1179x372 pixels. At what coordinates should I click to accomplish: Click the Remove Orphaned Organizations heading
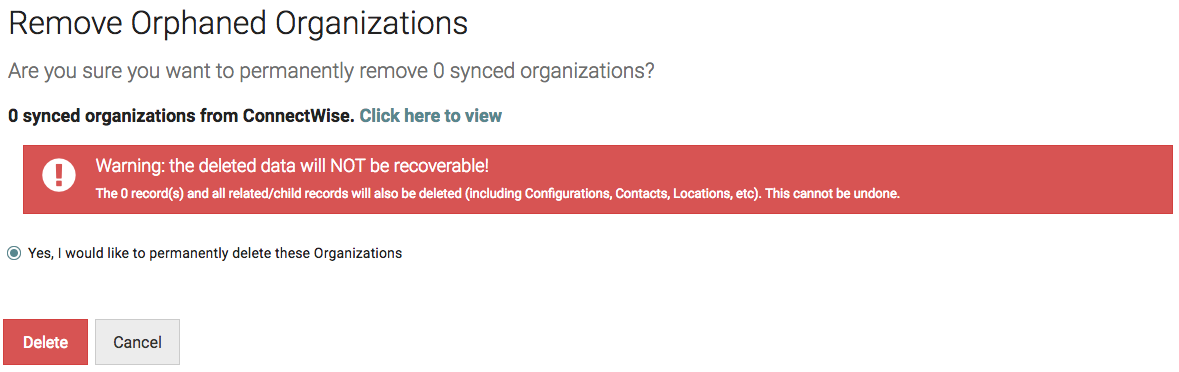coord(238,23)
